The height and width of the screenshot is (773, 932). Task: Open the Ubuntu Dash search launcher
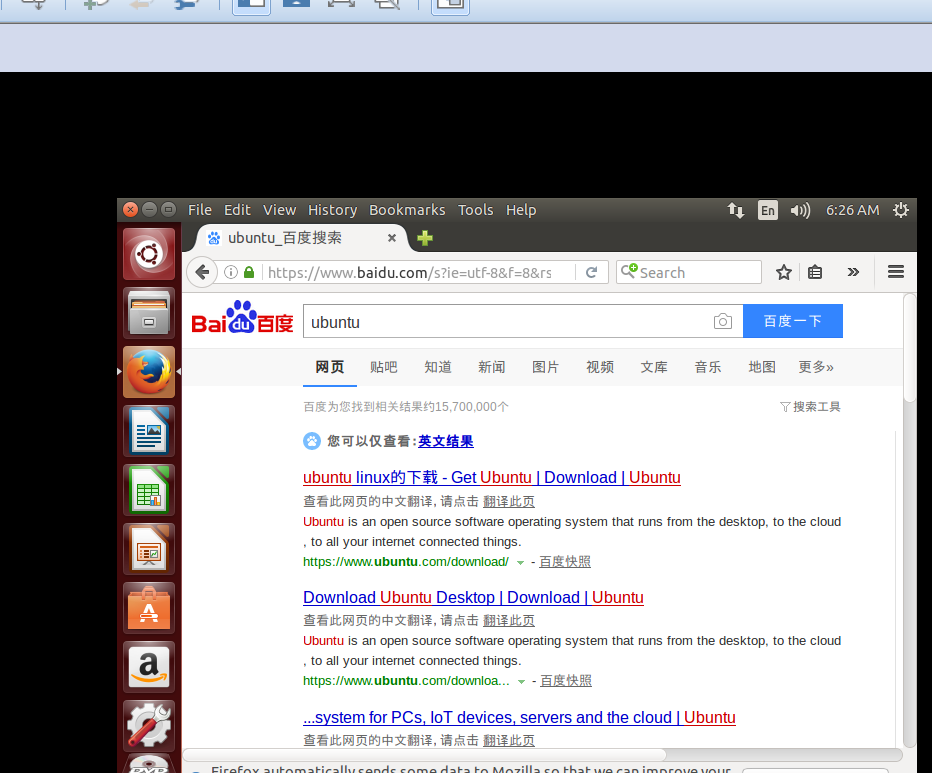[149, 254]
